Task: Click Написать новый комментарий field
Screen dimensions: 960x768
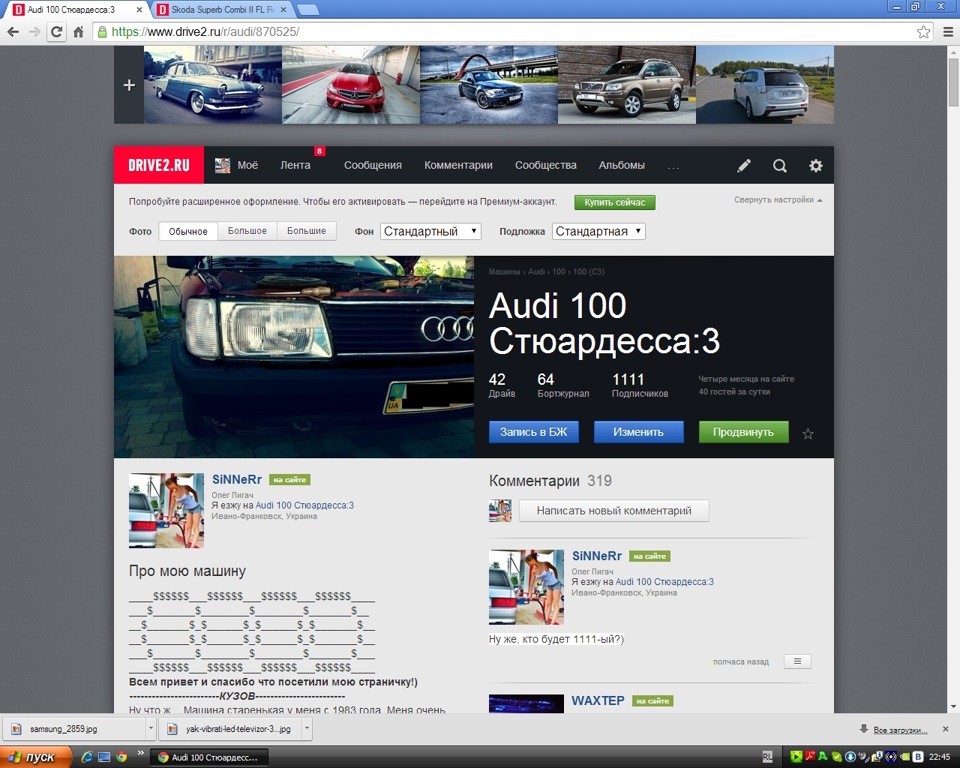Action: coord(614,511)
